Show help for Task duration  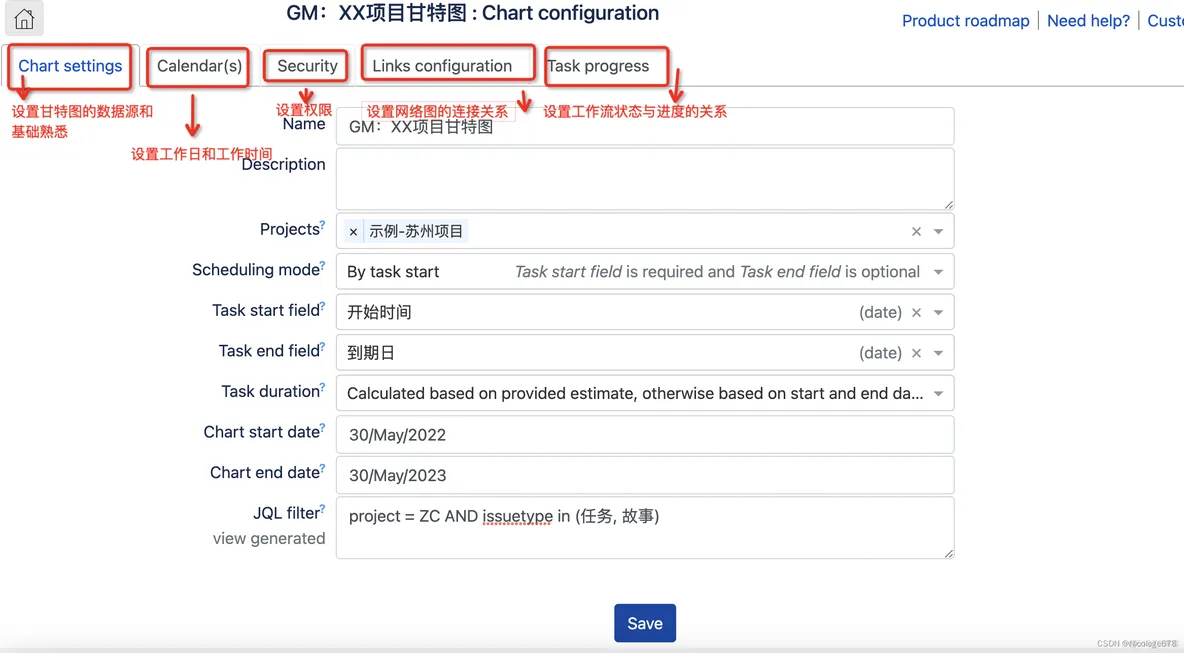322,387
